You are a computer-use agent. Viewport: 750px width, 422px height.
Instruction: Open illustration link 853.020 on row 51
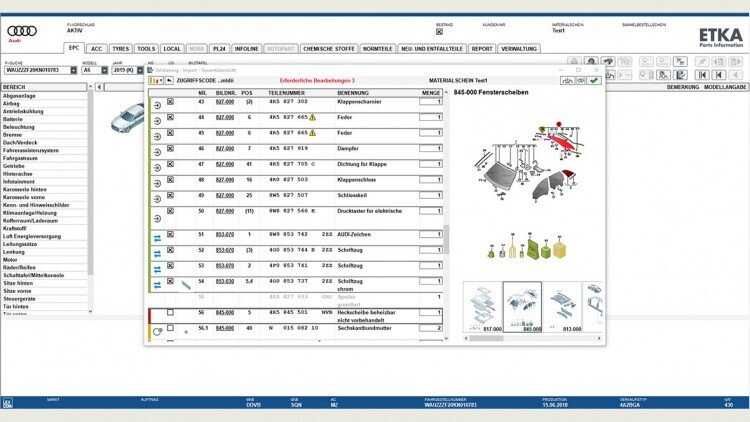[x=225, y=234]
